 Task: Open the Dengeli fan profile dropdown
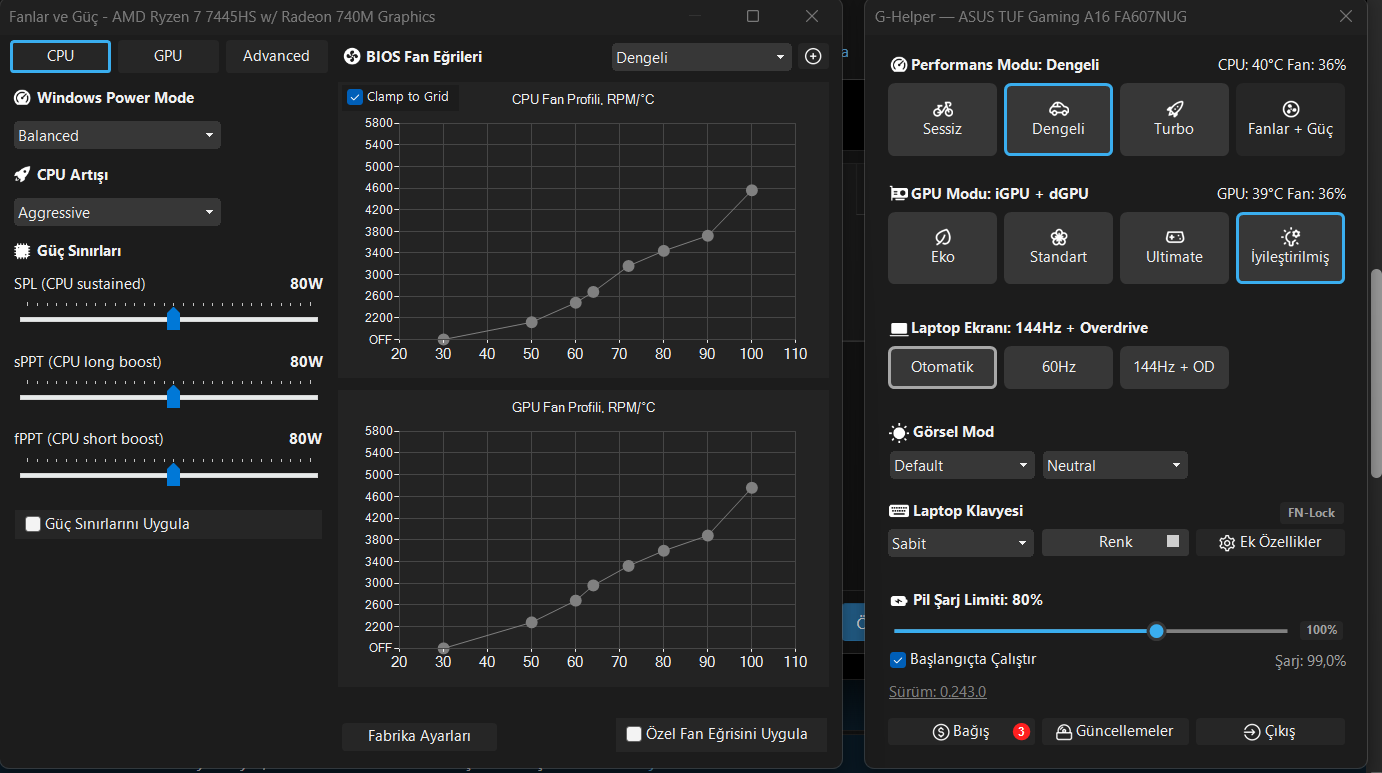point(701,57)
